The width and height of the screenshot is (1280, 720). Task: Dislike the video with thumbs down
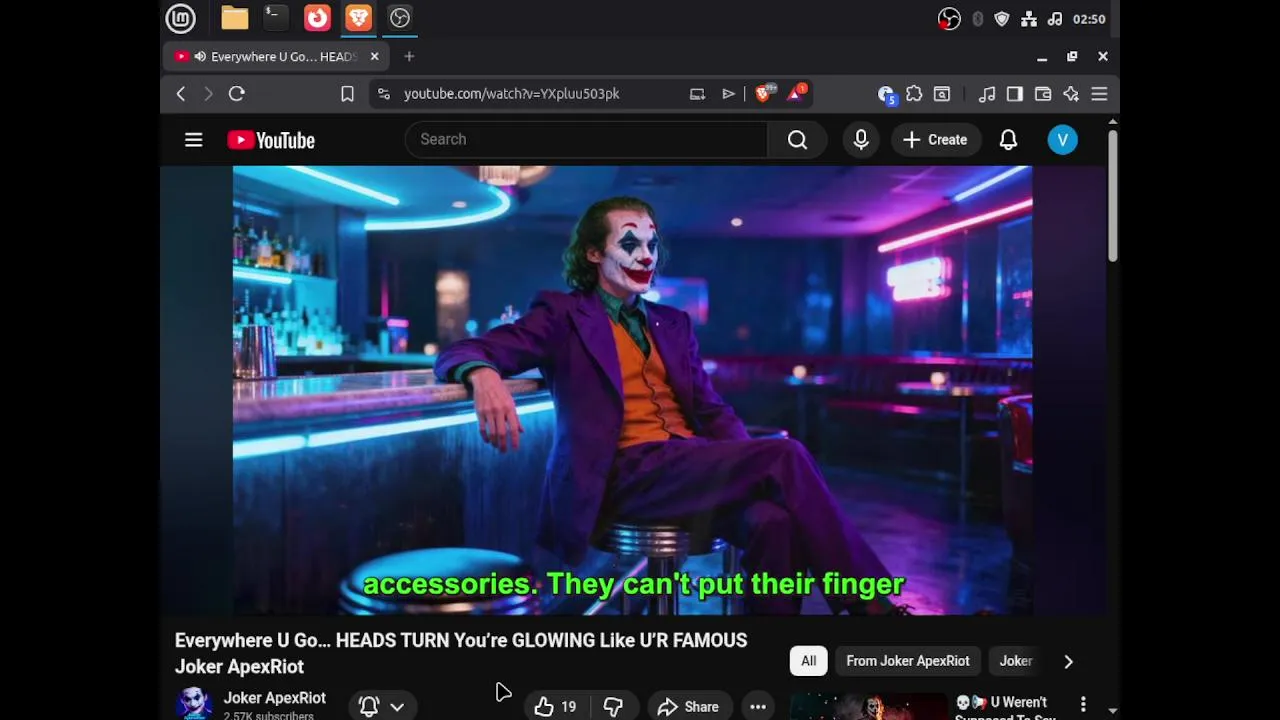(613, 707)
